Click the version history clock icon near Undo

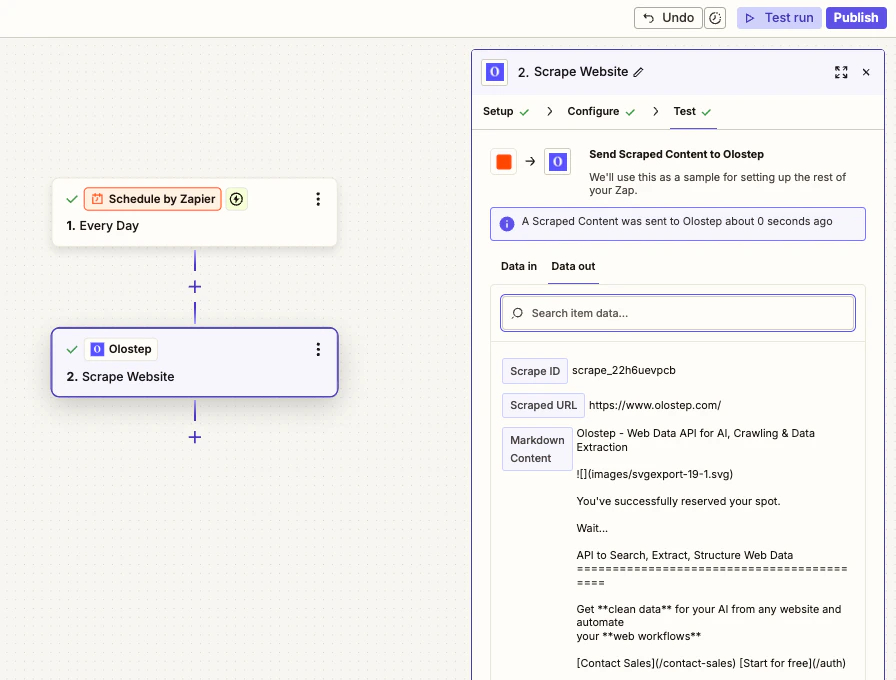click(715, 17)
